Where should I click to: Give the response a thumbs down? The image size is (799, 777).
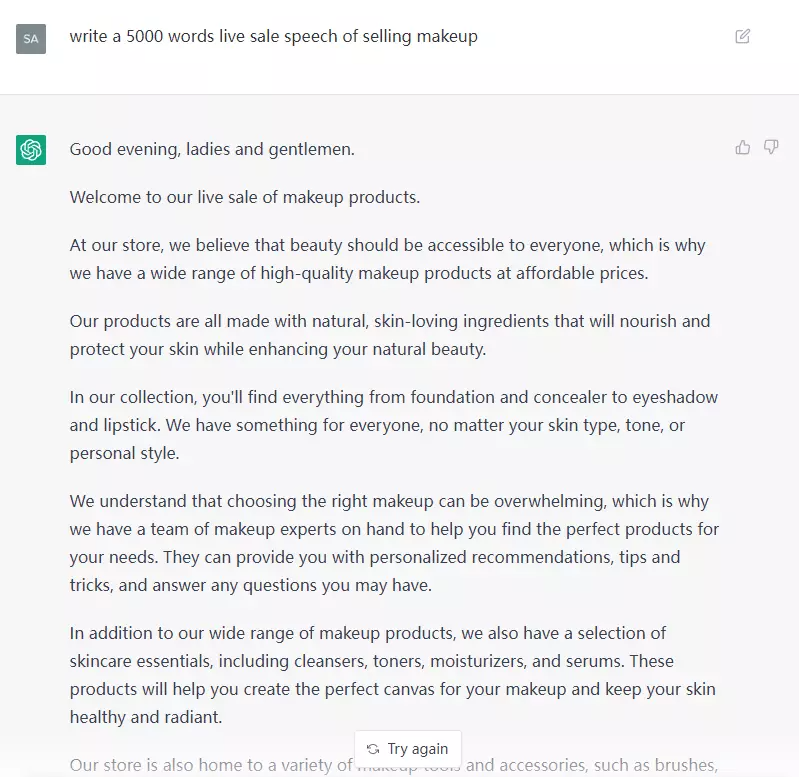(771, 148)
